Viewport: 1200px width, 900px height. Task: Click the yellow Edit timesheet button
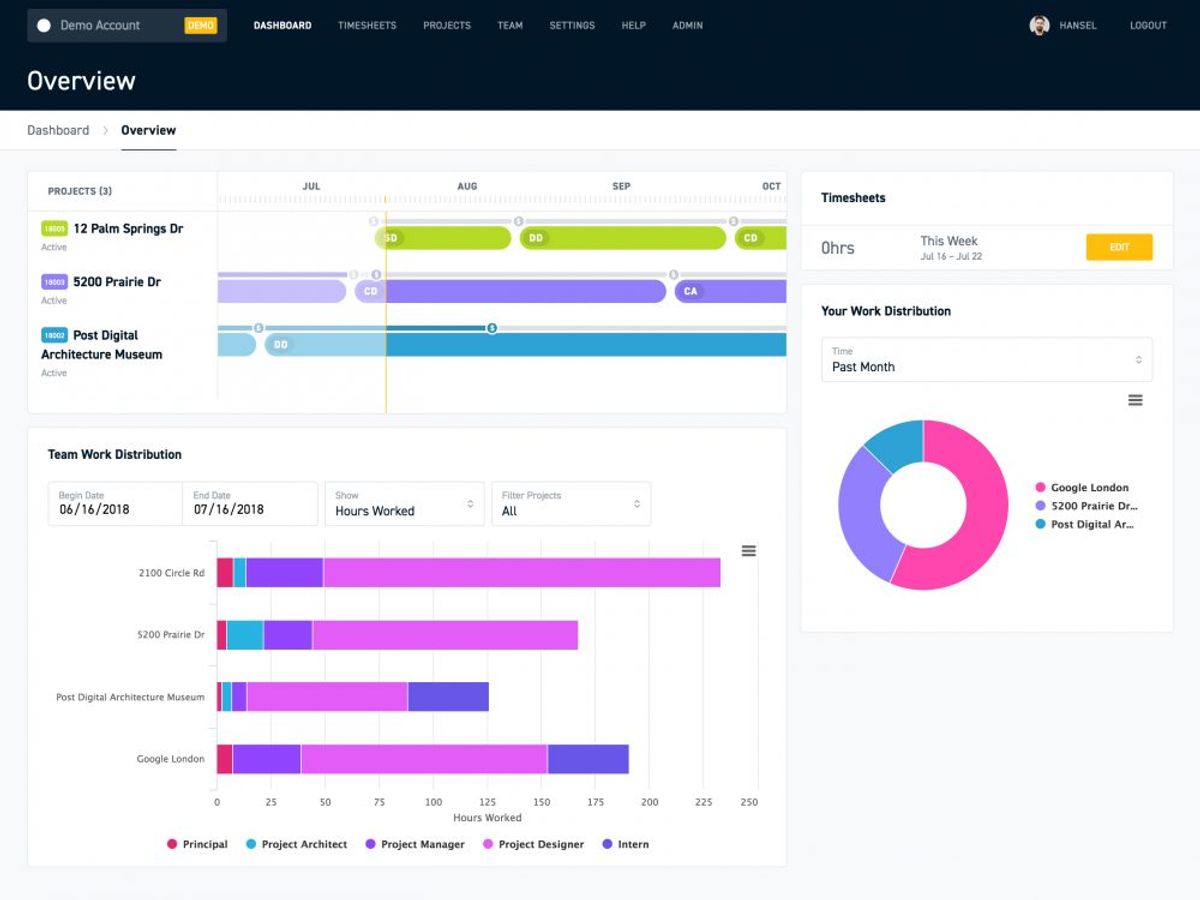[x=1119, y=247]
